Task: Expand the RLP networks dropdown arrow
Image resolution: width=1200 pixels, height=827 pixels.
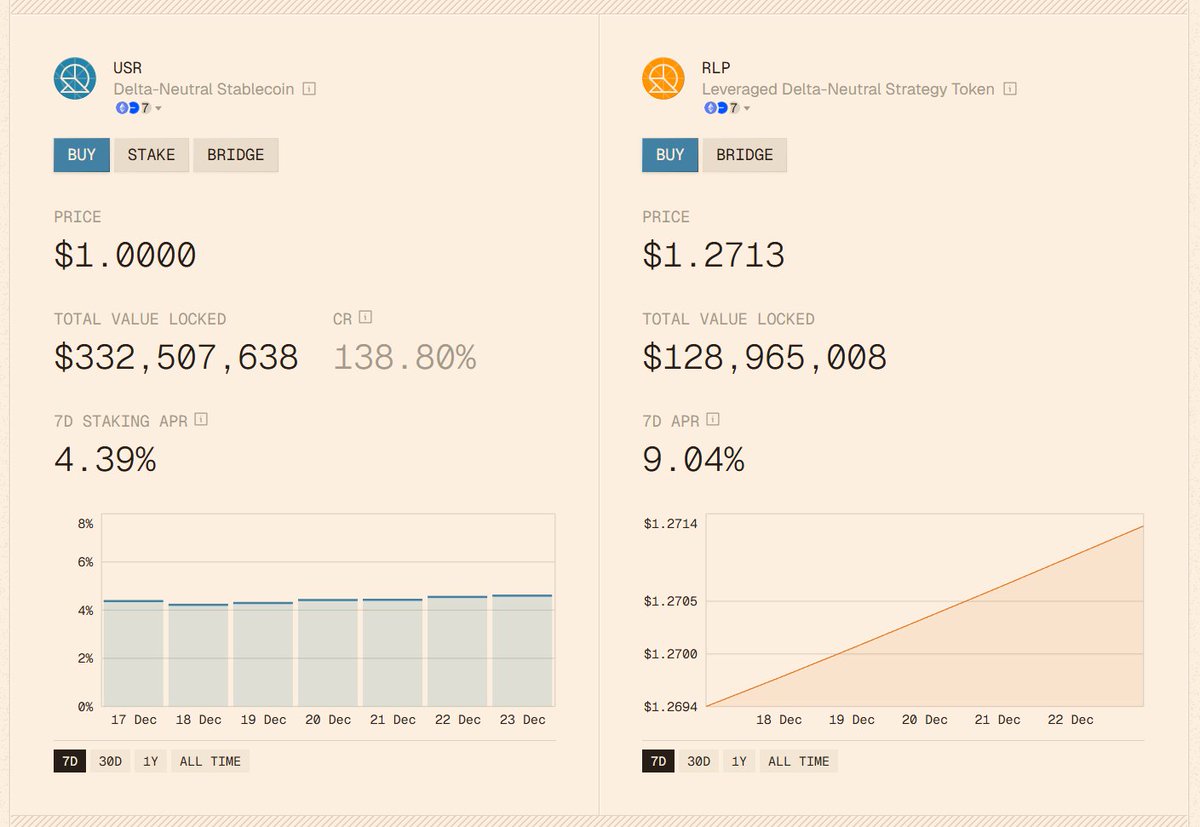Action: coord(746,108)
